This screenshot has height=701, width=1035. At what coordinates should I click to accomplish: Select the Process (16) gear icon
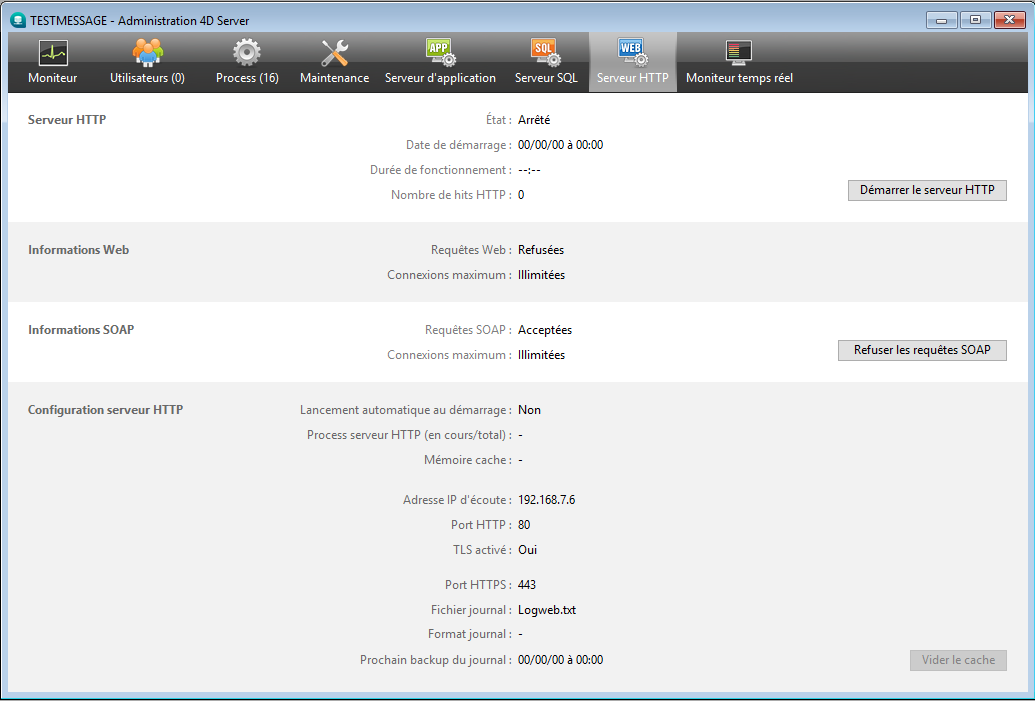[x=247, y=53]
